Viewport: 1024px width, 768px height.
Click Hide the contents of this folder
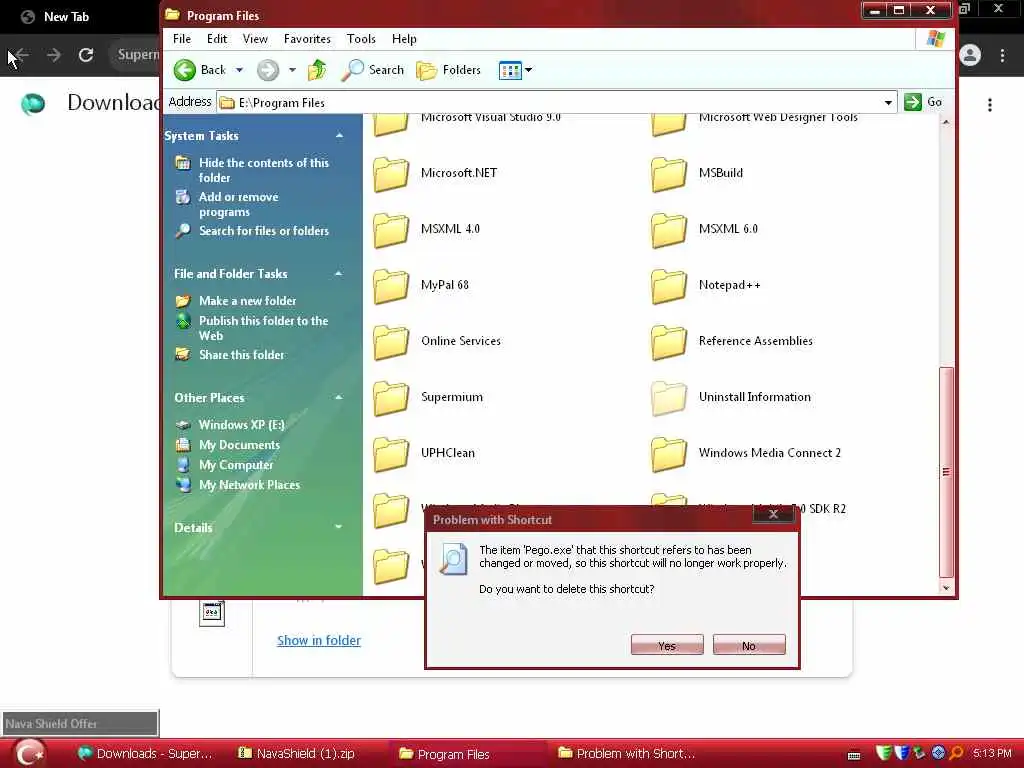tap(263, 170)
